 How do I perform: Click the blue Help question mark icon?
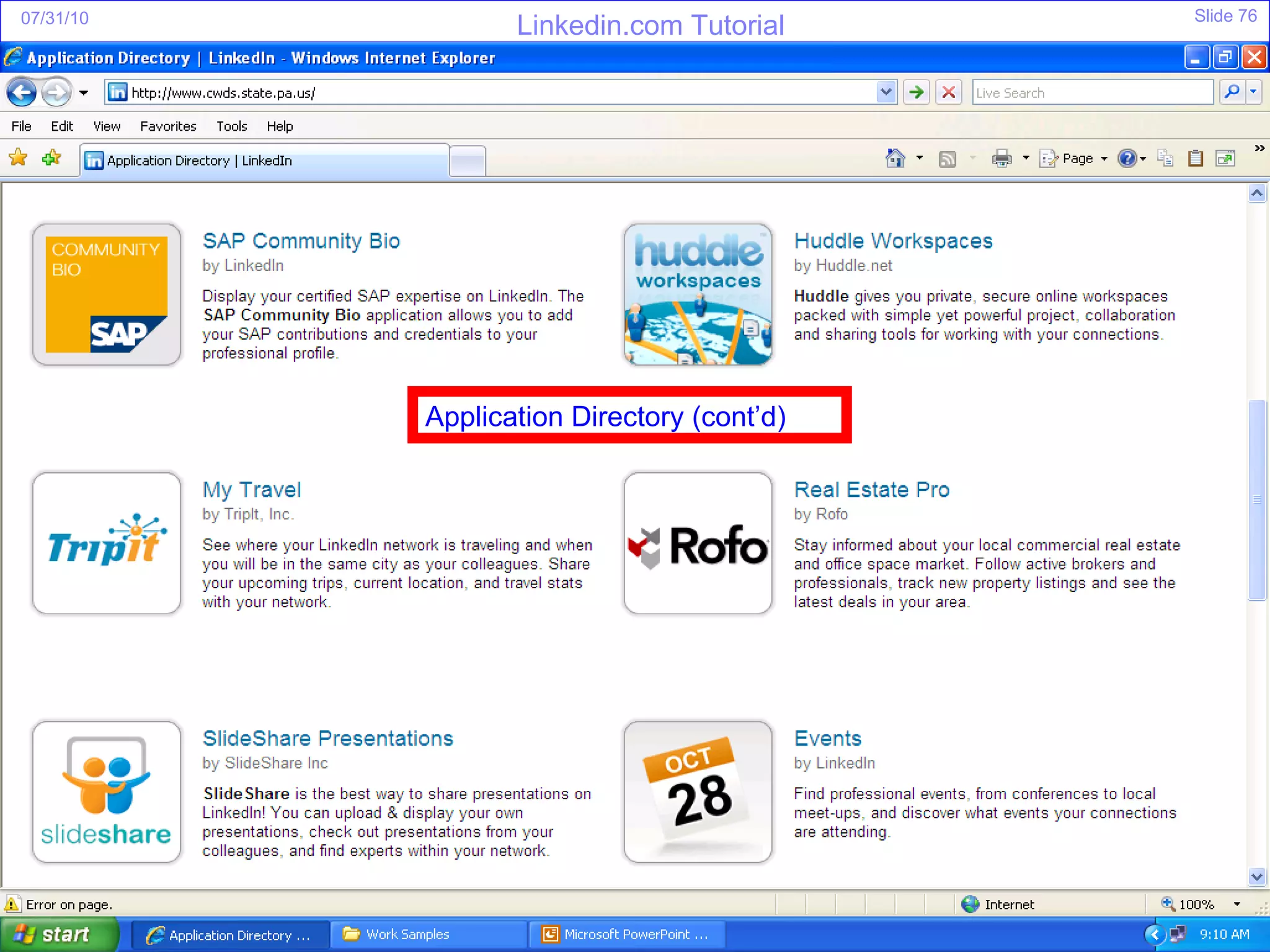coord(1127,159)
